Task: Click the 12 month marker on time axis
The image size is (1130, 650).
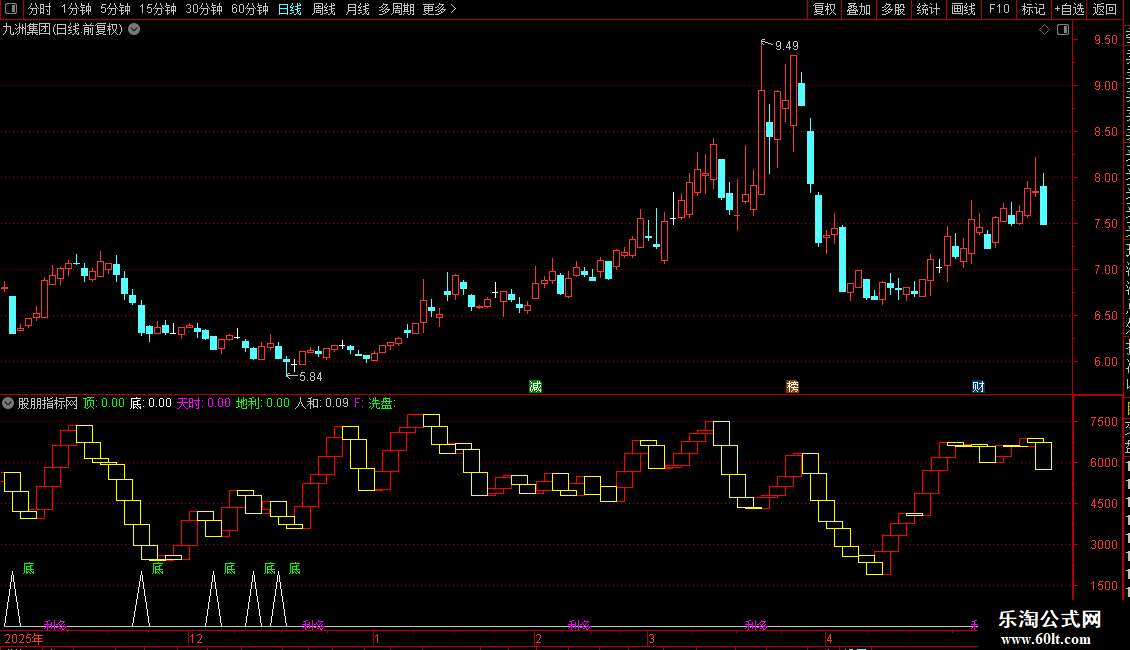Action: 196,638
